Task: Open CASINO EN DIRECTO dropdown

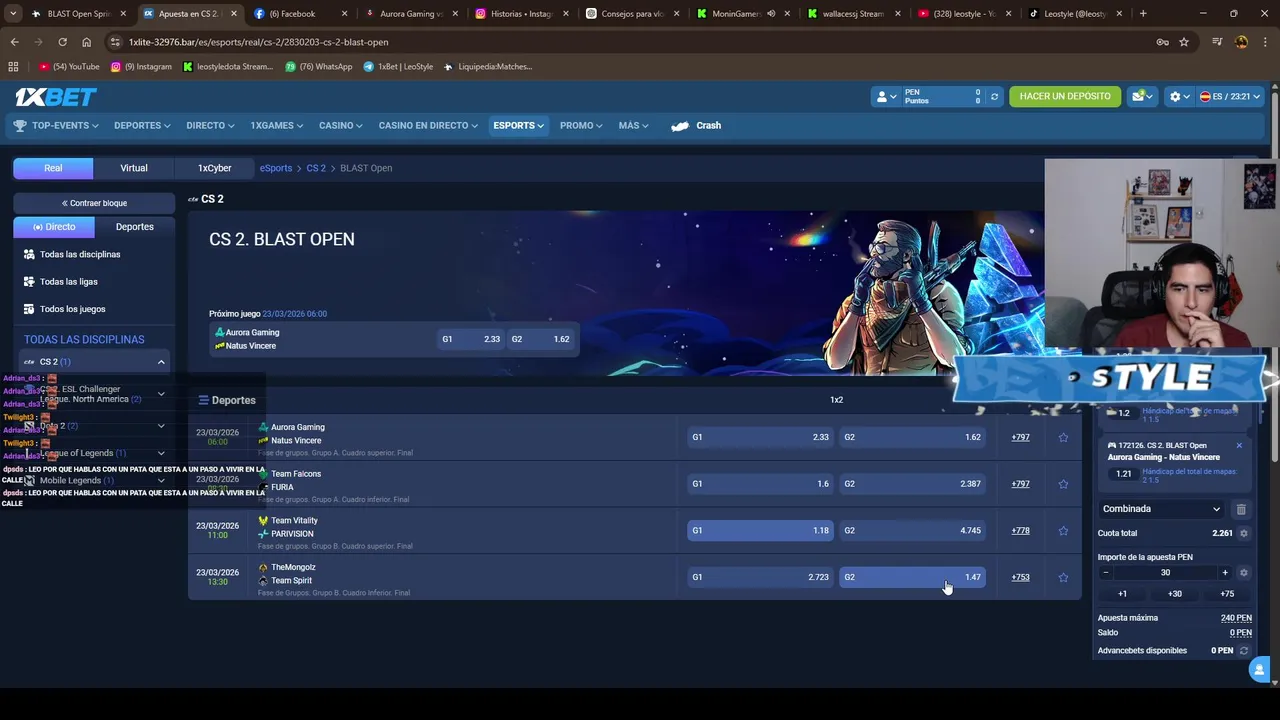Action: point(428,125)
